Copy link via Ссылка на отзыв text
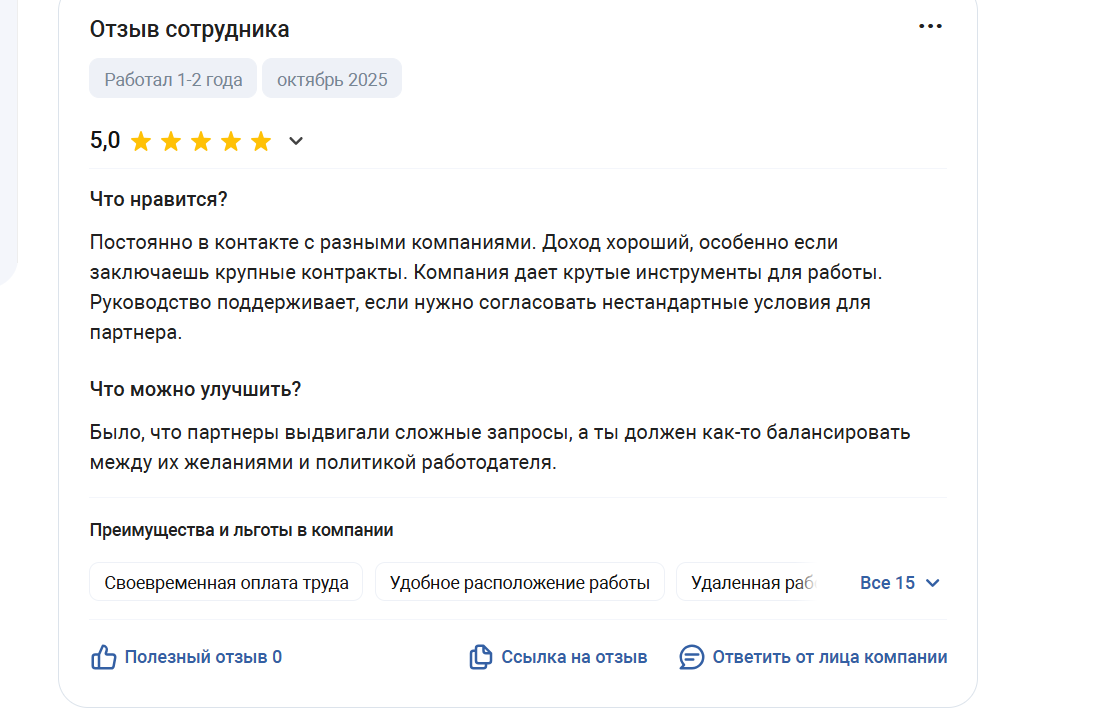The height and width of the screenshot is (718, 1101). pos(574,657)
